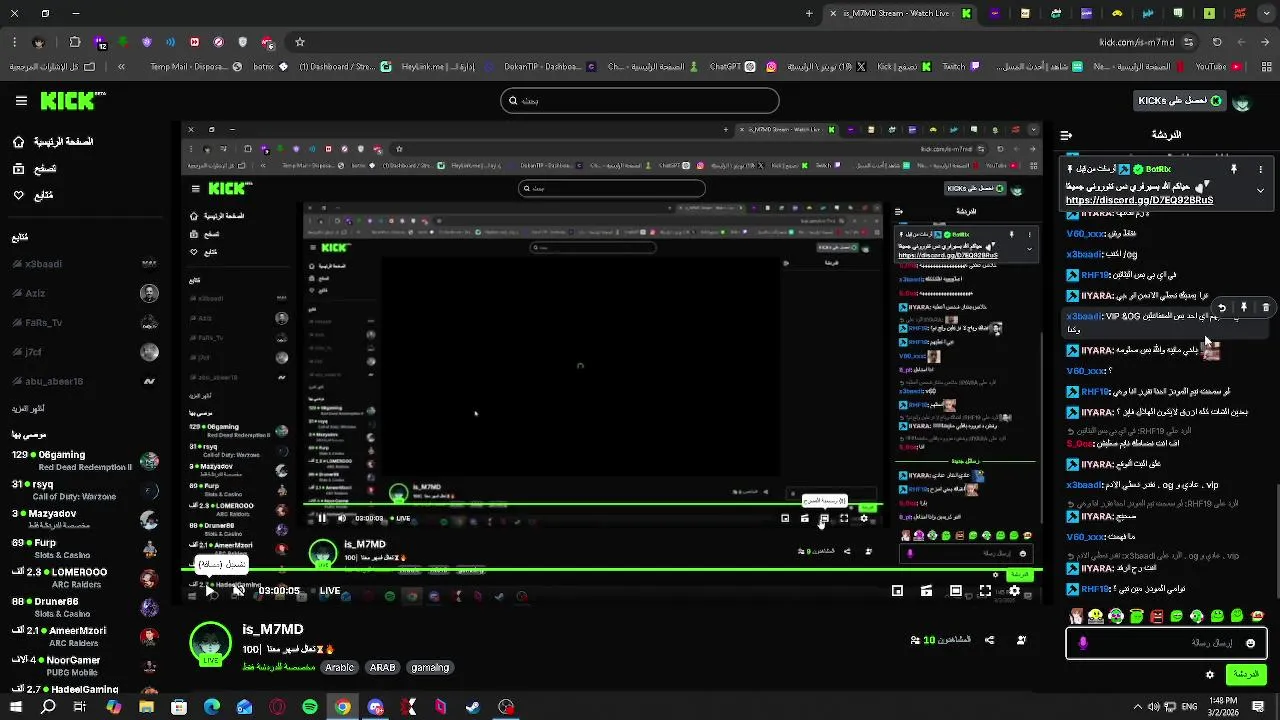This screenshot has width=1280, height=720.
Task: Expand the bookmarks overflow chevron
Action: tap(121, 67)
